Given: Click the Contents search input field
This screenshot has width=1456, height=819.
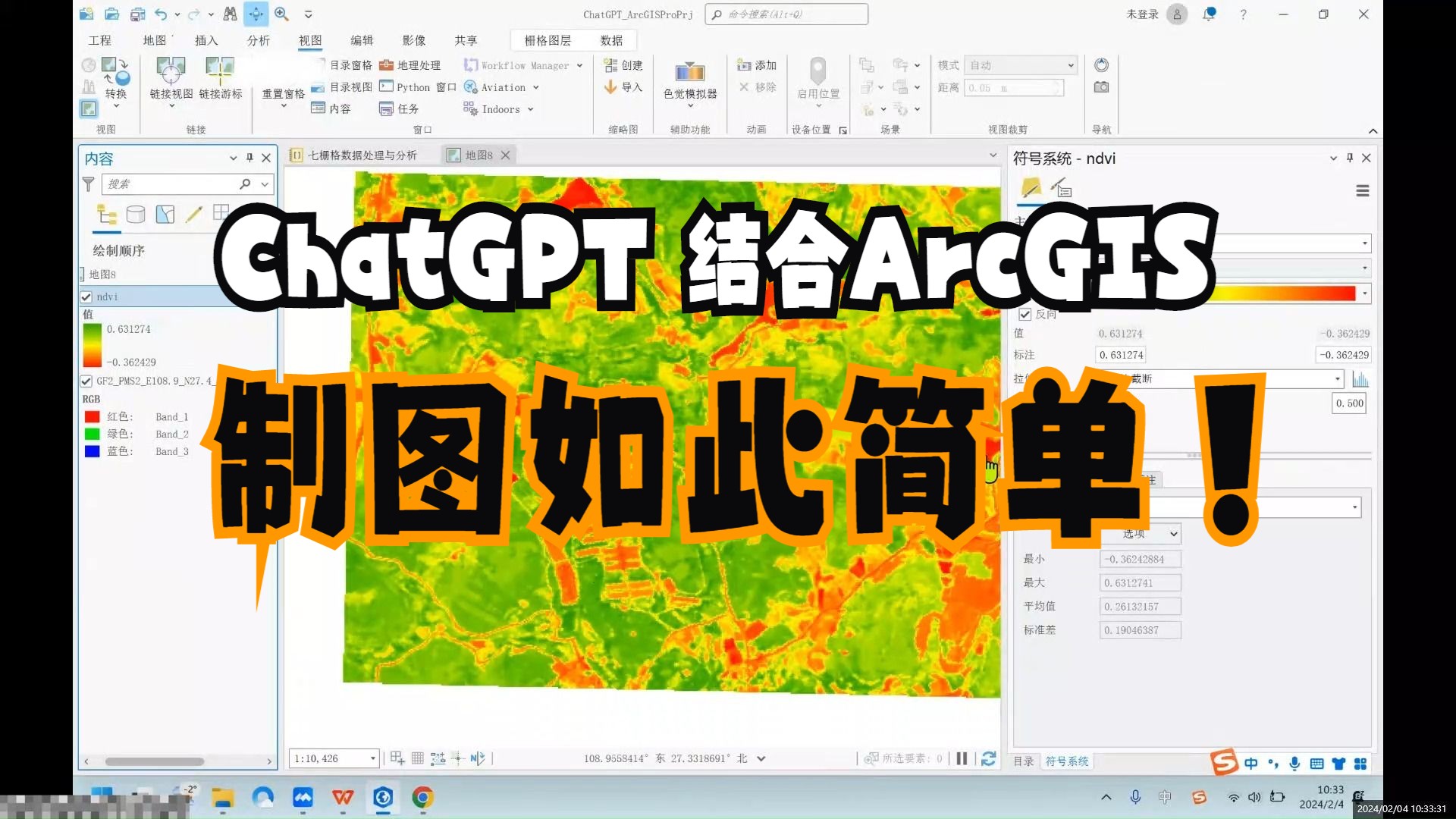Looking at the screenshot, I should pos(171,184).
